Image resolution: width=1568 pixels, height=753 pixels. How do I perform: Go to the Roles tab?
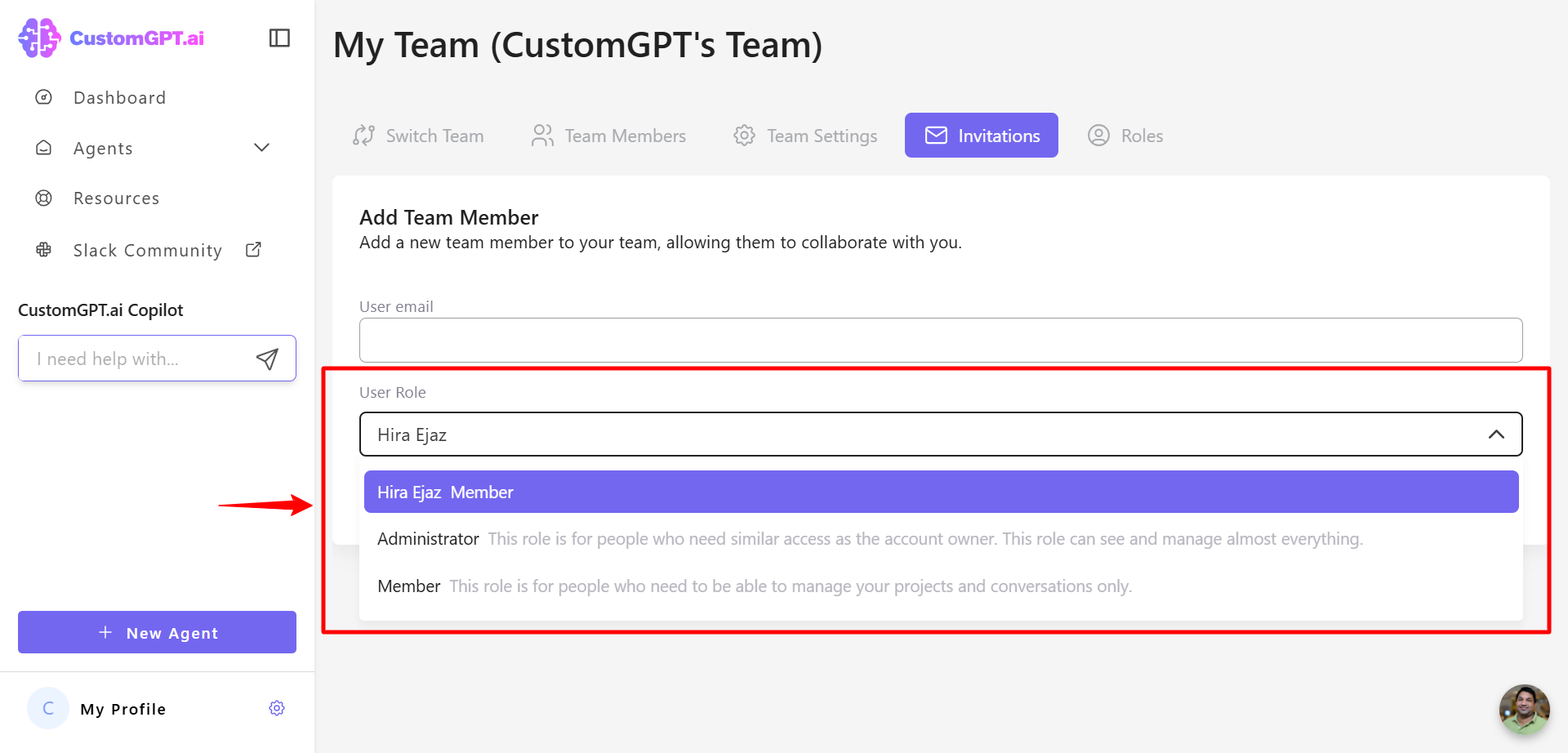click(1125, 136)
